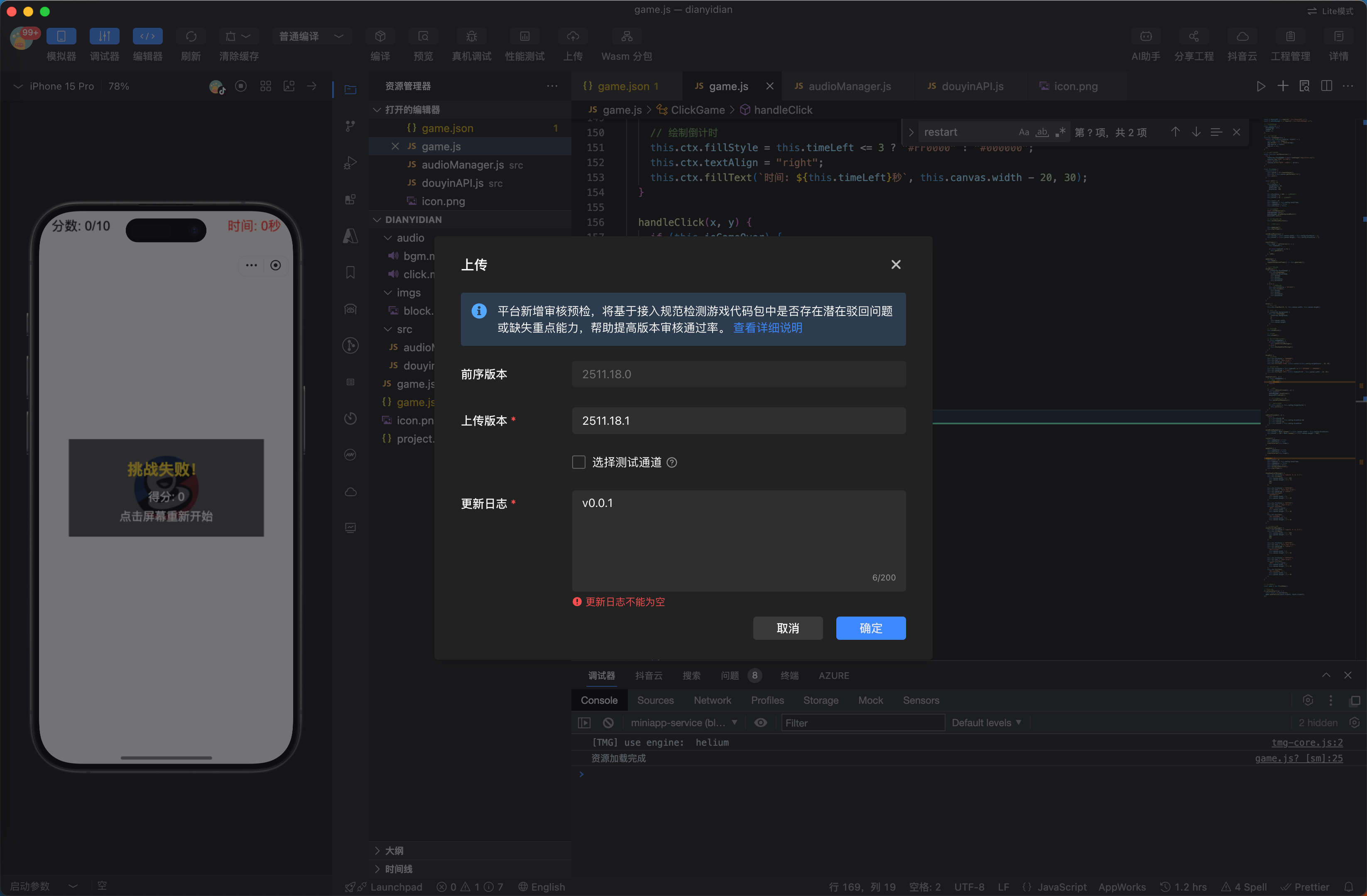The width and height of the screenshot is (1367, 896).
Task: Open the 抖音云 cloud icon
Action: [1242, 37]
